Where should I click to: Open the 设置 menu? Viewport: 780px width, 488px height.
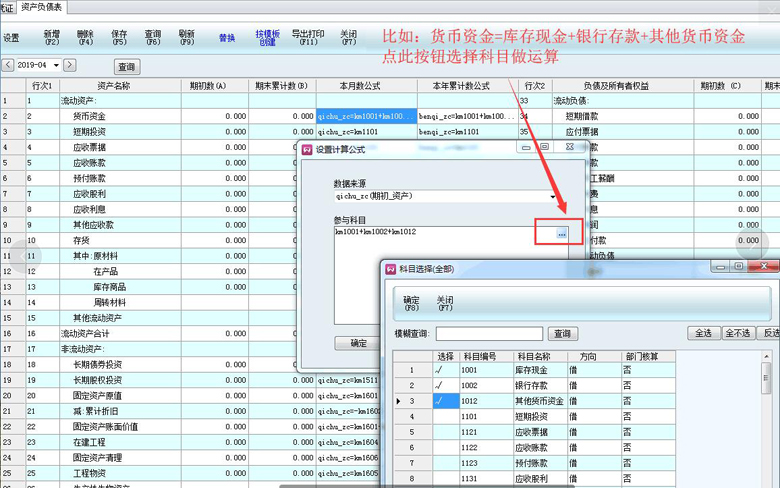(11, 38)
